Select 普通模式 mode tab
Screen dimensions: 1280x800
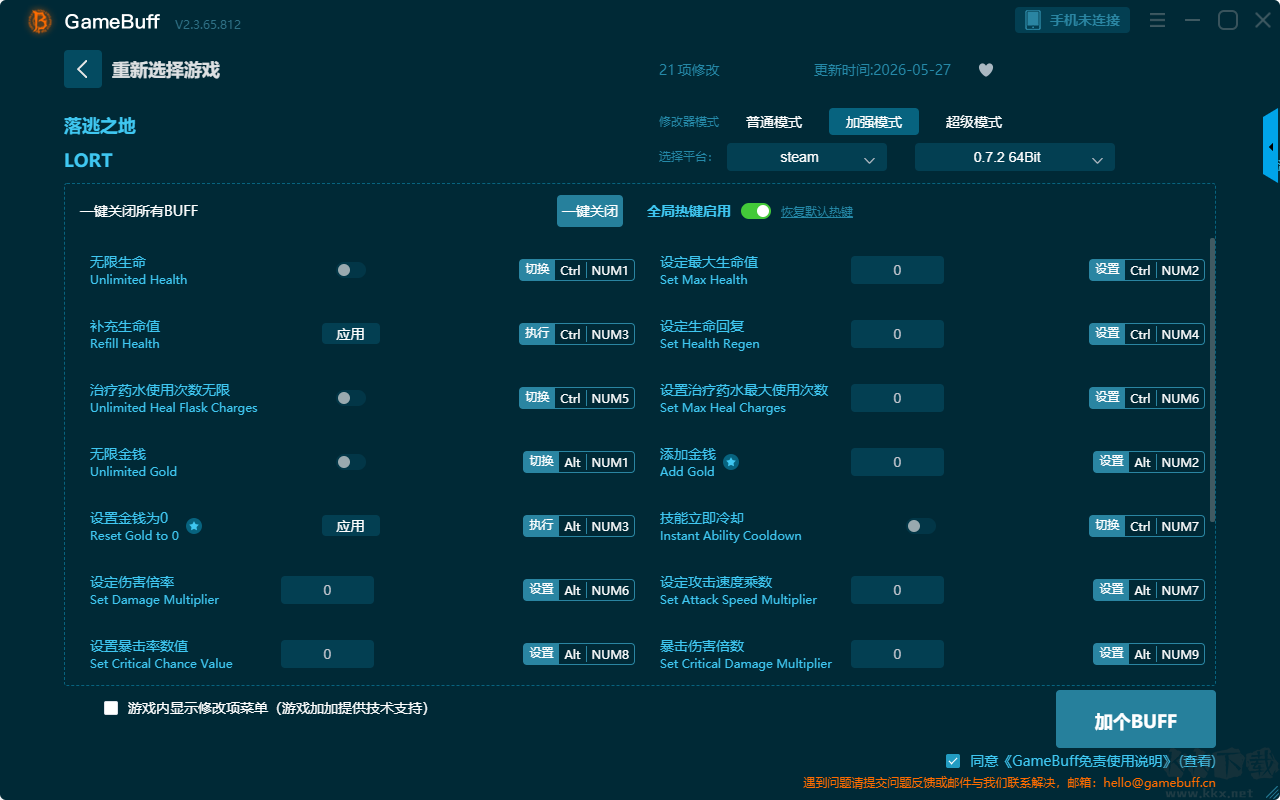(x=774, y=122)
